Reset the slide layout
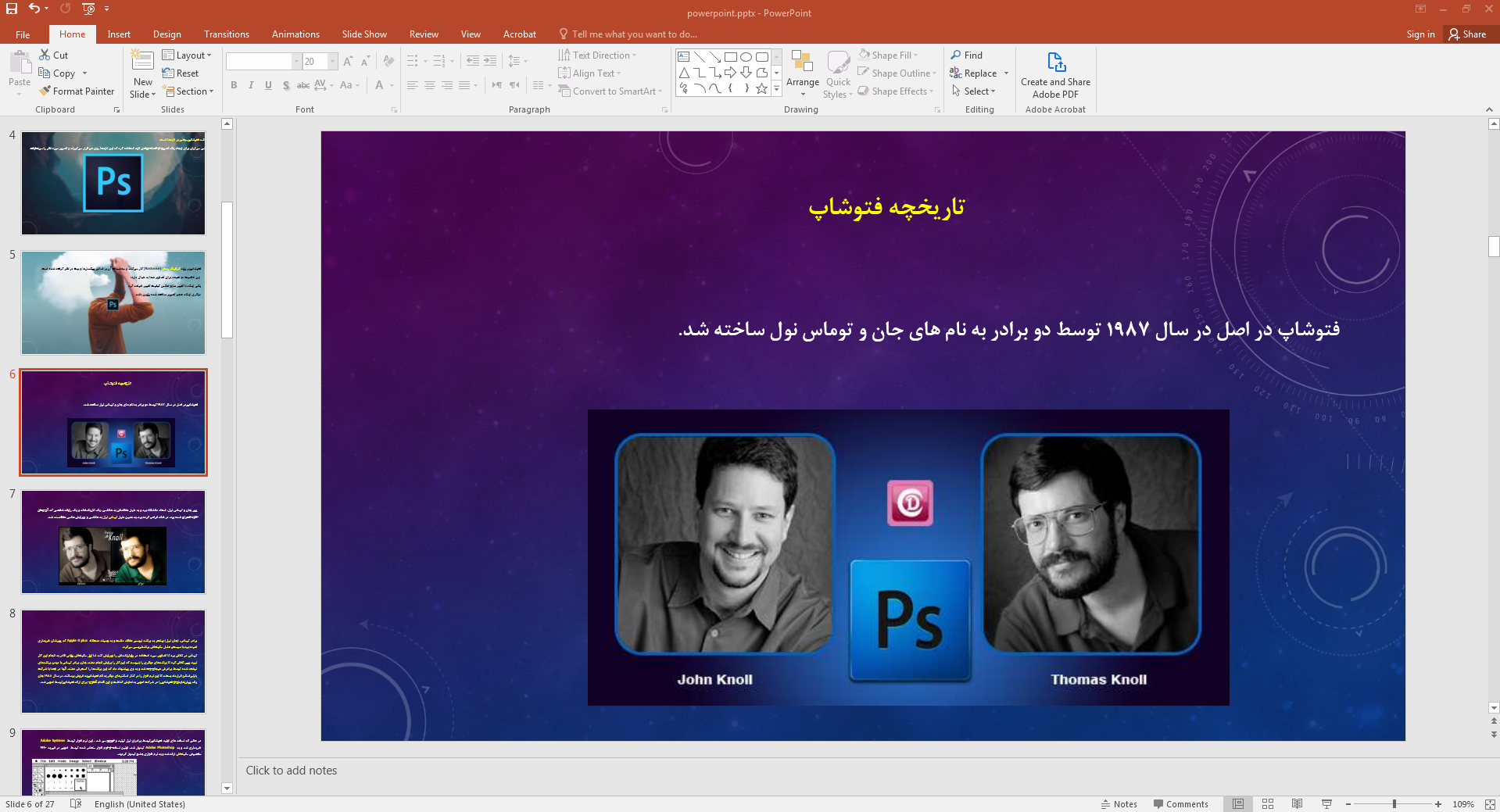1500x812 pixels. (181, 73)
